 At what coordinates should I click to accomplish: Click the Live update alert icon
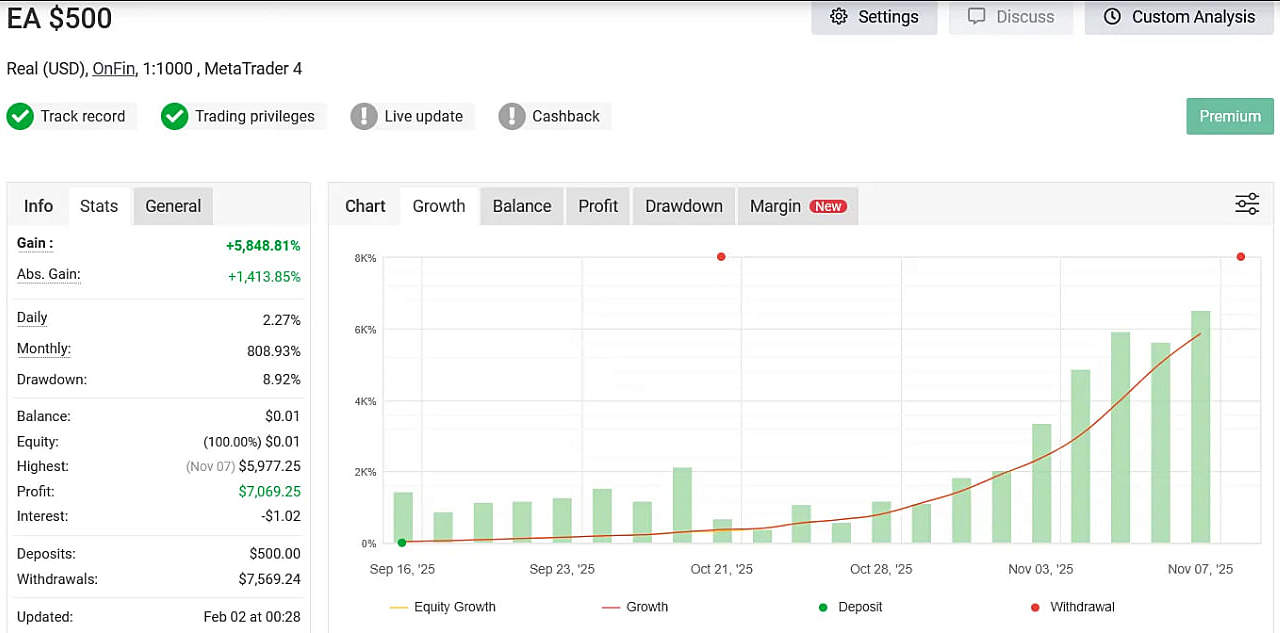pos(364,116)
